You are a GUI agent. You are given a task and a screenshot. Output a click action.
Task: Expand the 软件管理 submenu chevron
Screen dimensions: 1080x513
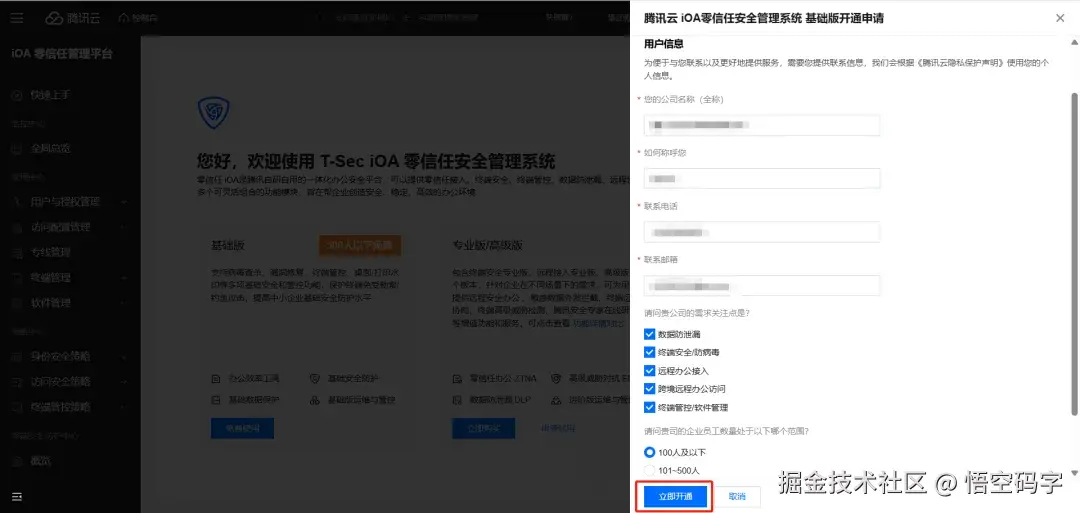[125, 303]
